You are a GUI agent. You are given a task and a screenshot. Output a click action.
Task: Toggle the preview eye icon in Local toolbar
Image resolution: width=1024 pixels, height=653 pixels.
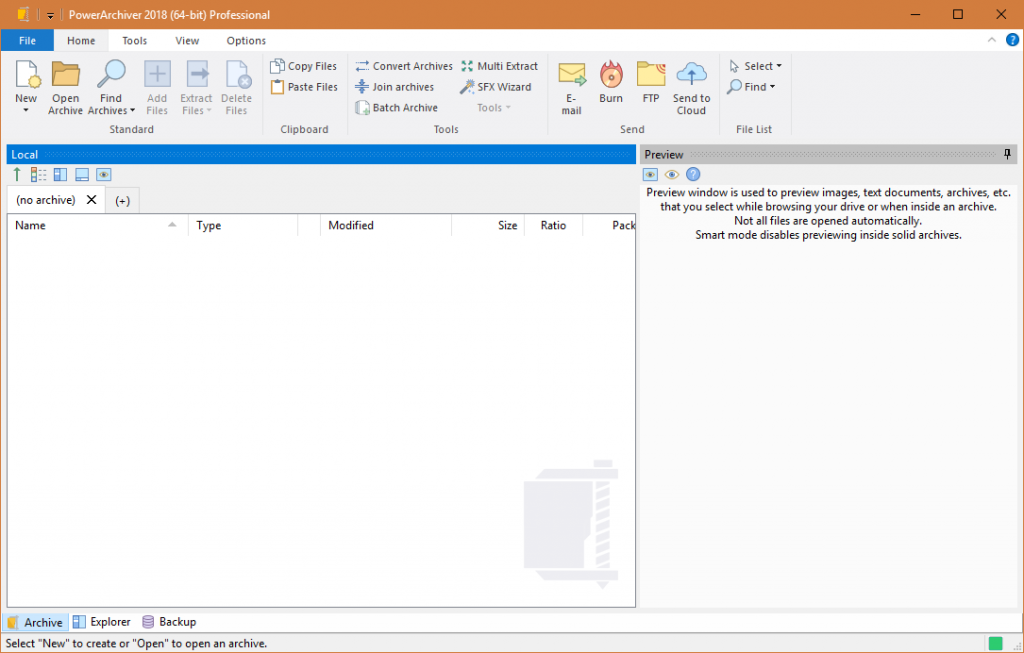pyautogui.click(x=104, y=175)
